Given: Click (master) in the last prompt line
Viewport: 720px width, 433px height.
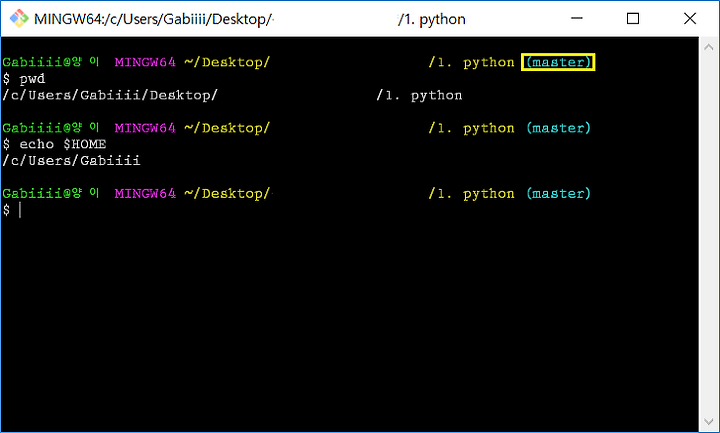Looking at the screenshot, I should click(558, 194).
